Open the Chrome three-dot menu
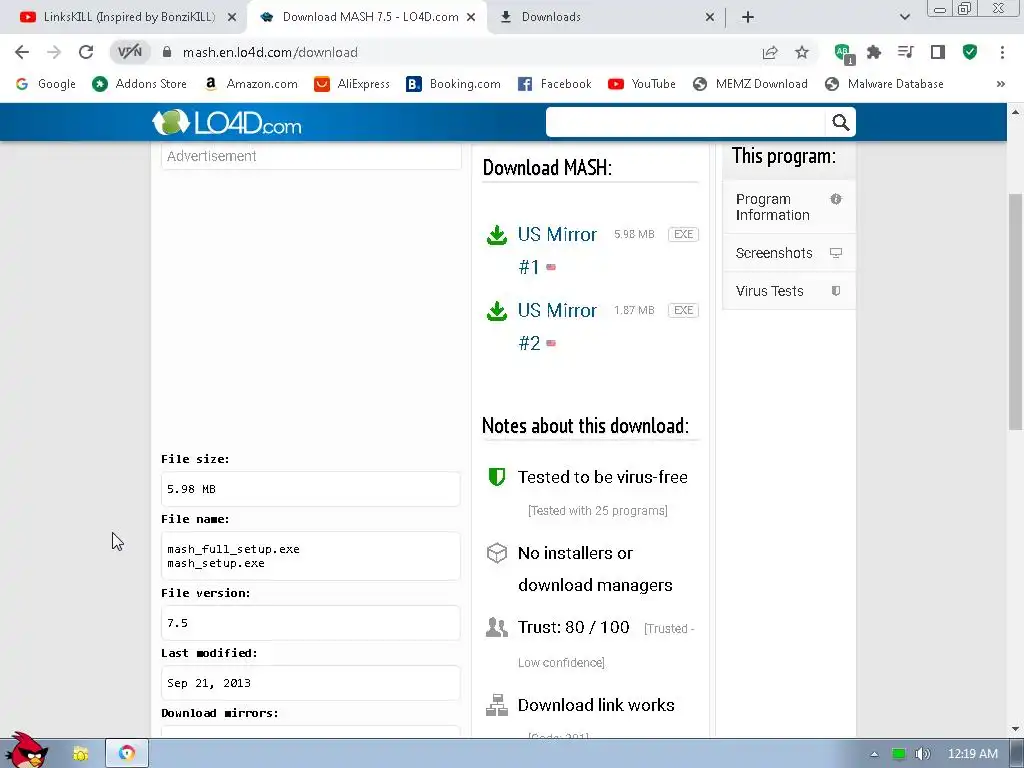This screenshot has width=1024, height=768. coord(1002,52)
